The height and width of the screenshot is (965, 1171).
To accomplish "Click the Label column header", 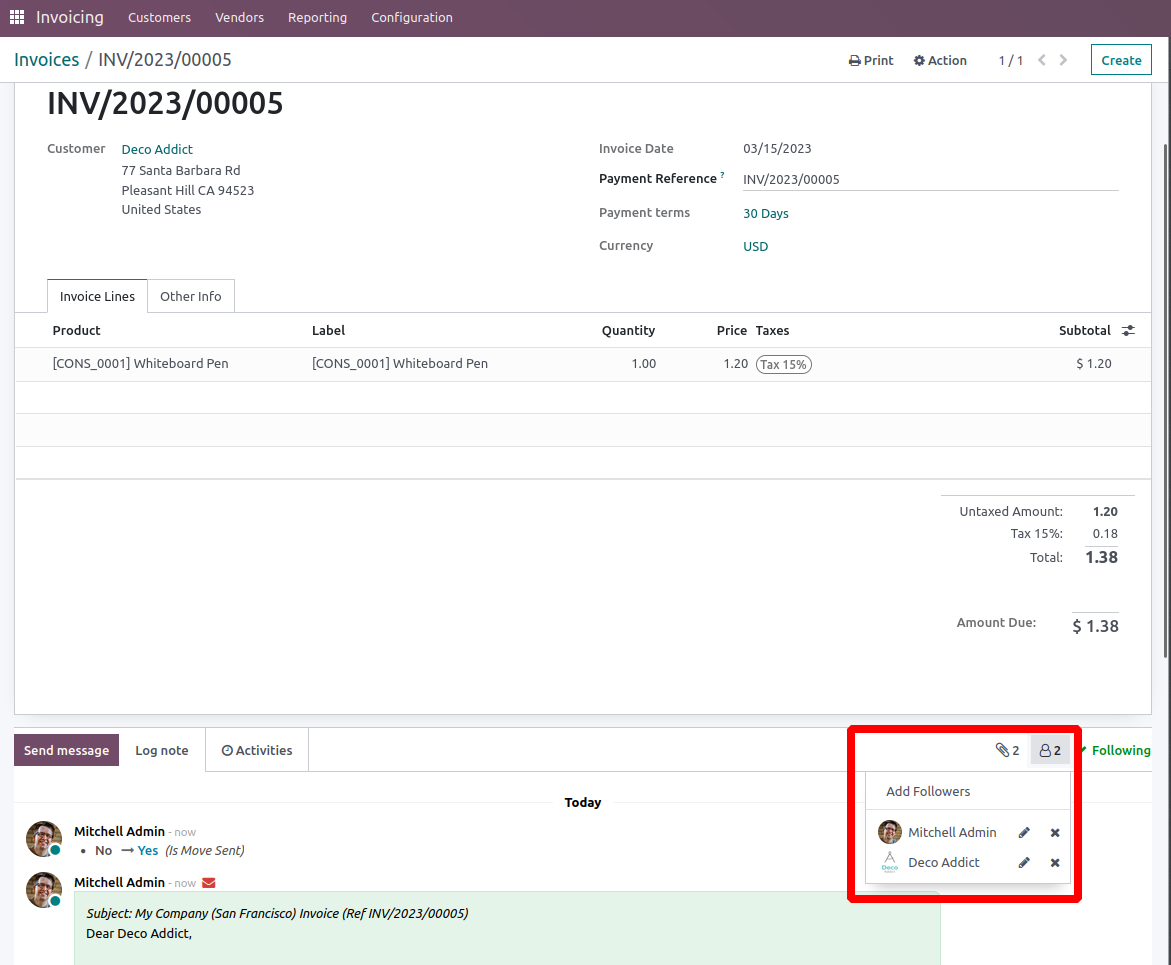I will [x=329, y=330].
